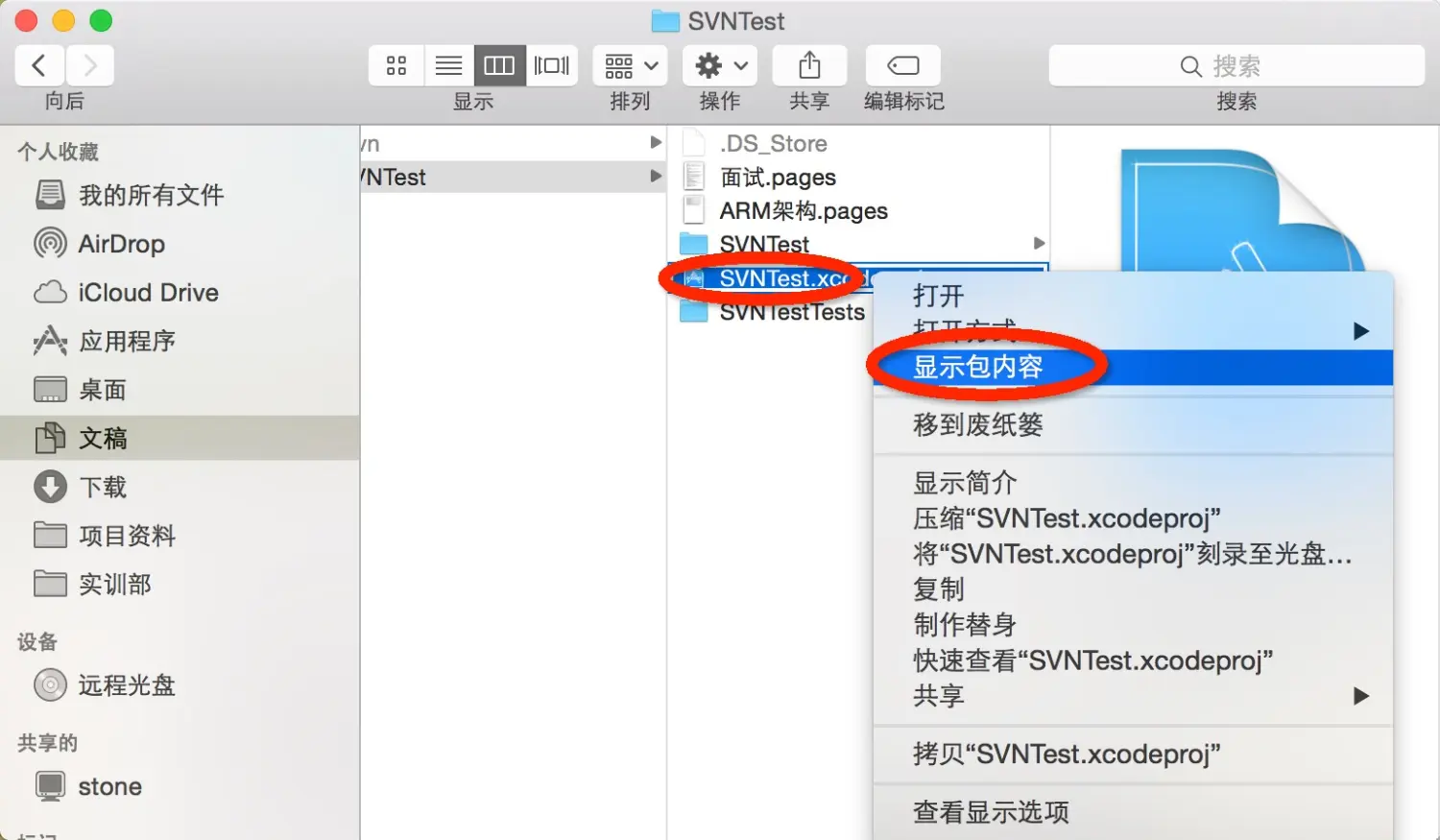Select 文稿 in the sidebar

coord(180,439)
